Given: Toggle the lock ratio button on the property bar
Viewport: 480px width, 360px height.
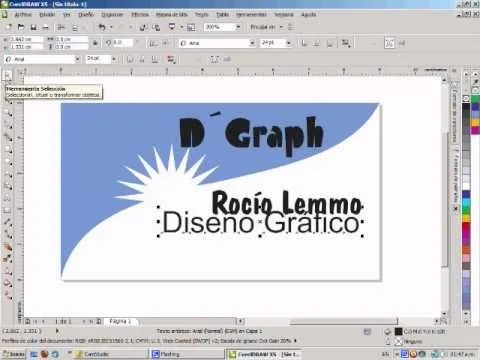Looking at the screenshot, I should point(95,43).
